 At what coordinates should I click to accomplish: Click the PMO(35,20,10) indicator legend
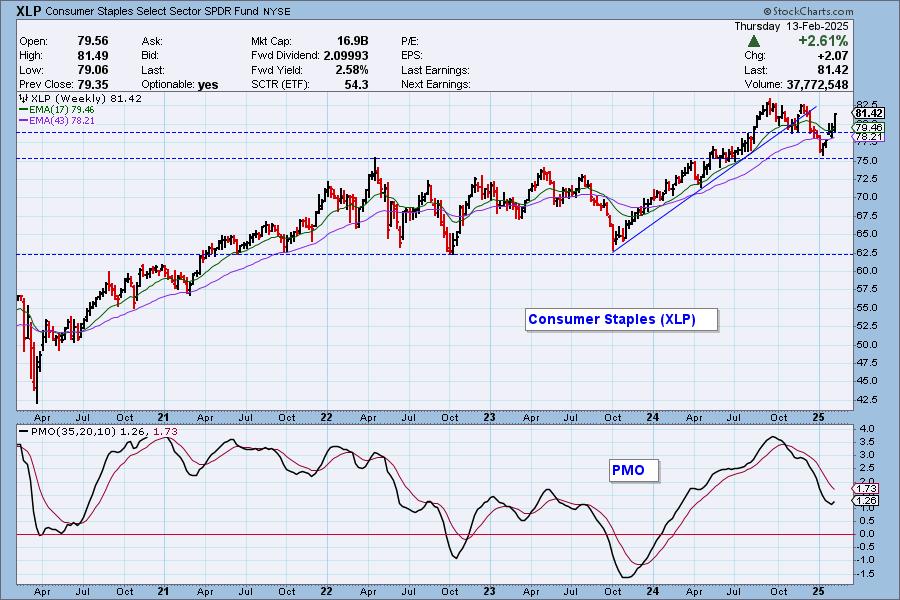point(99,432)
